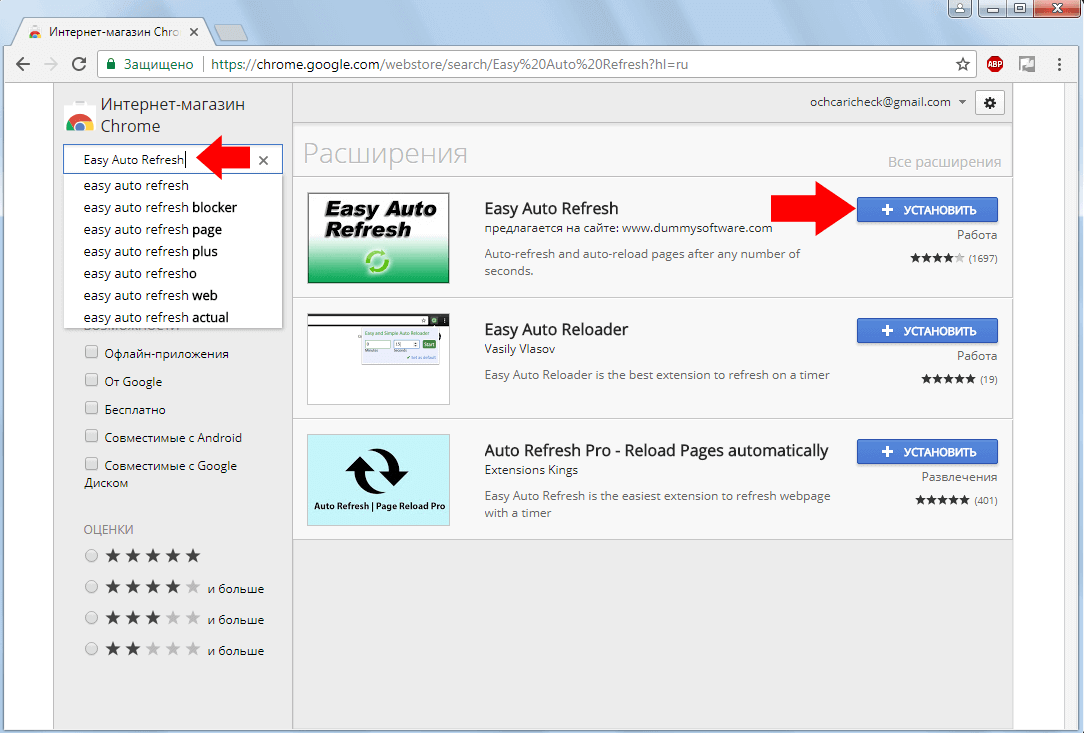This screenshot has width=1084, height=733.
Task: Toggle the От Google checkbox
Action: 91,380
